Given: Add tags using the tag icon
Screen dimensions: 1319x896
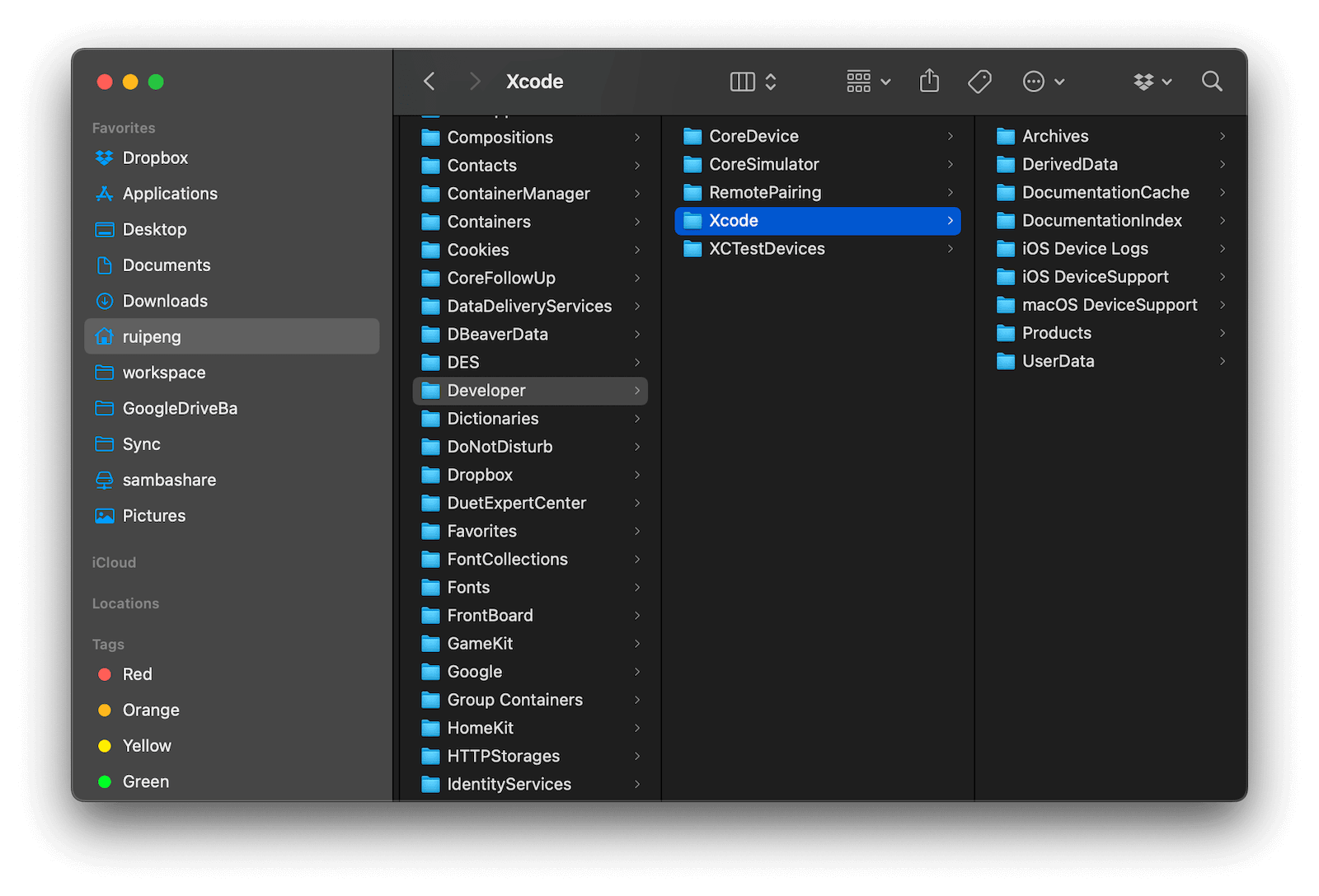Looking at the screenshot, I should click(979, 81).
